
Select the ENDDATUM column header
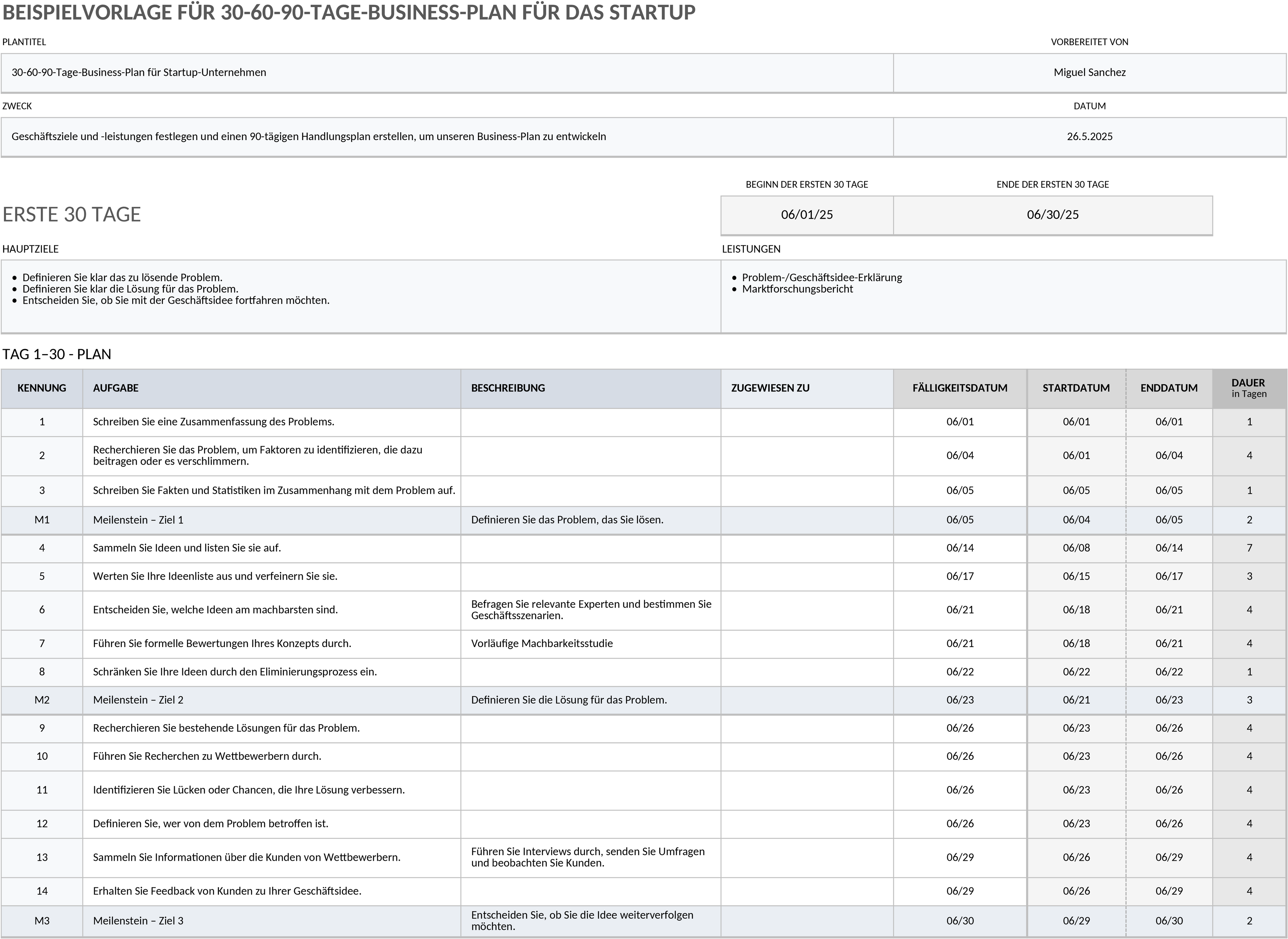[1169, 388]
